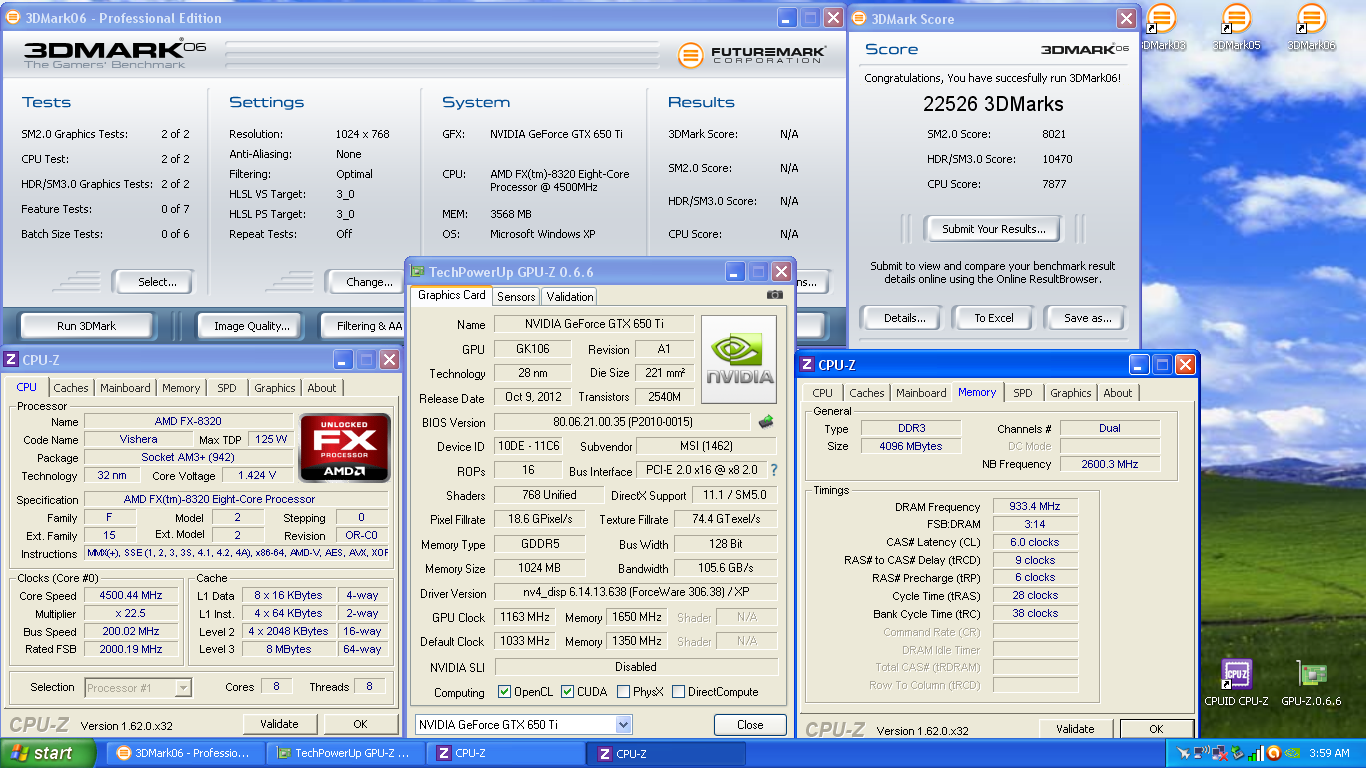Click OK in right CPU-Z Memory window
The image size is (1366, 768).
pyautogui.click(x=1156, y=729)
